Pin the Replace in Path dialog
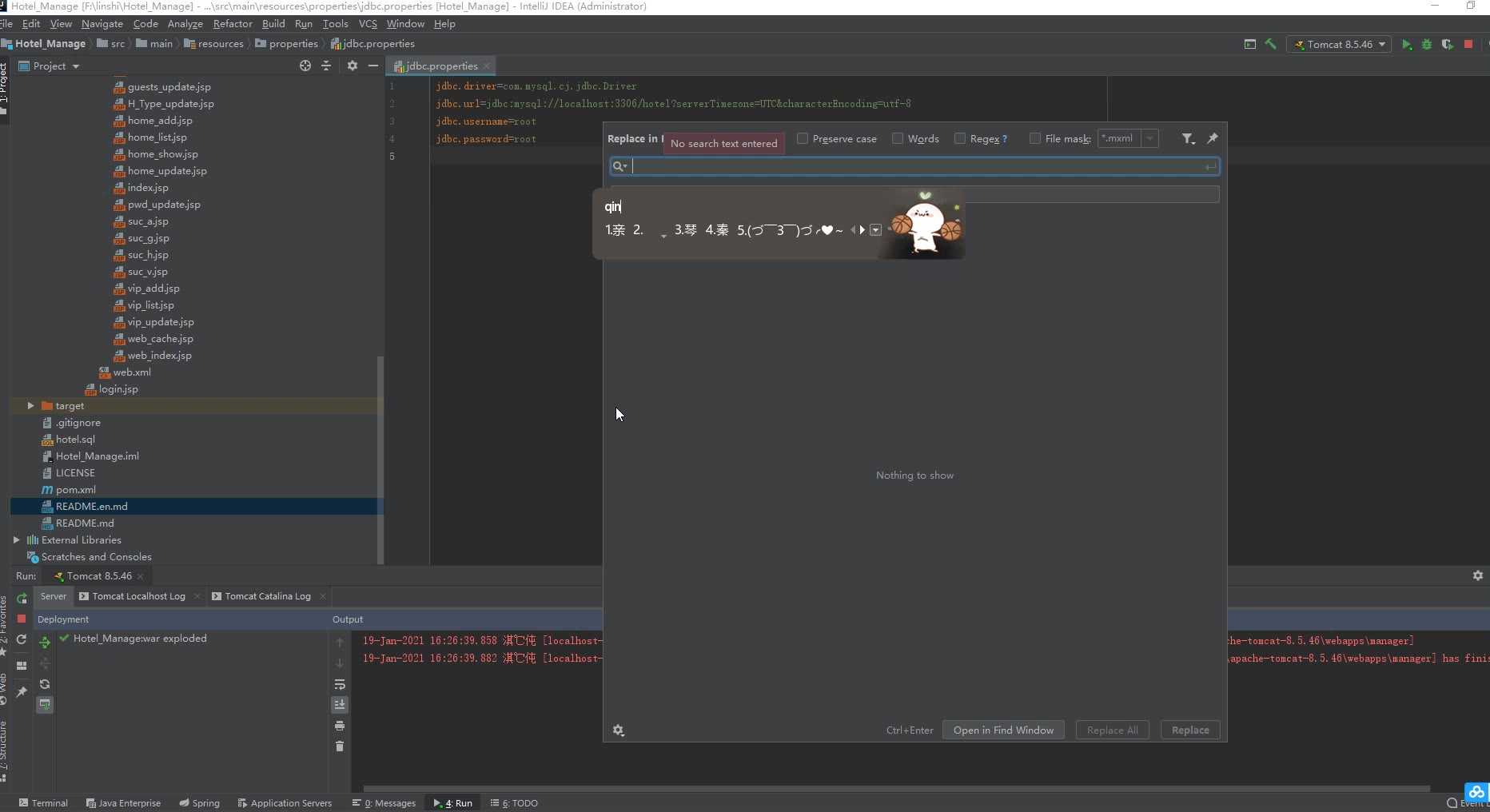The height and width of the screenshot is (812, 1490). 1213,138
